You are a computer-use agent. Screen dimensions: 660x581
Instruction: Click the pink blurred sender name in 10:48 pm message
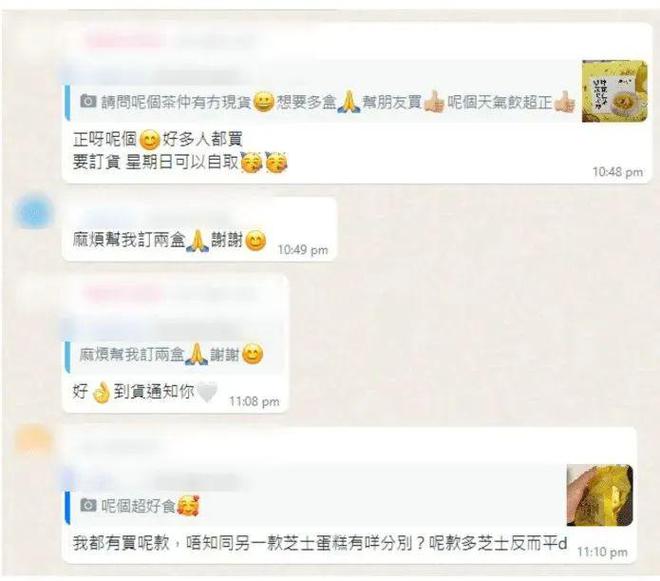124,41
